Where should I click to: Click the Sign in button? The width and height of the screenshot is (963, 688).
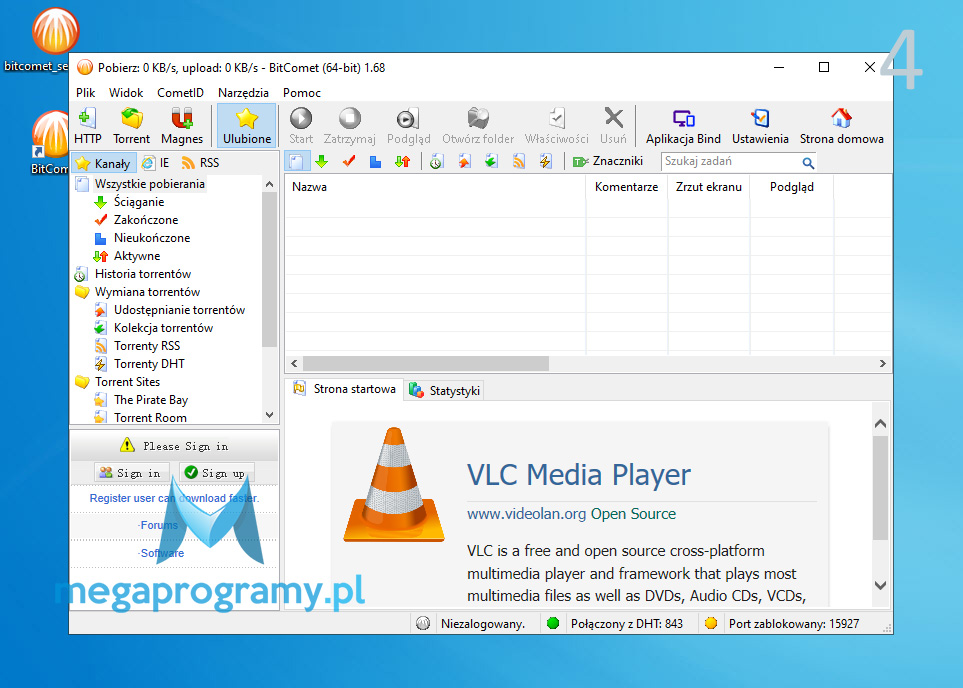click(131, 472)
